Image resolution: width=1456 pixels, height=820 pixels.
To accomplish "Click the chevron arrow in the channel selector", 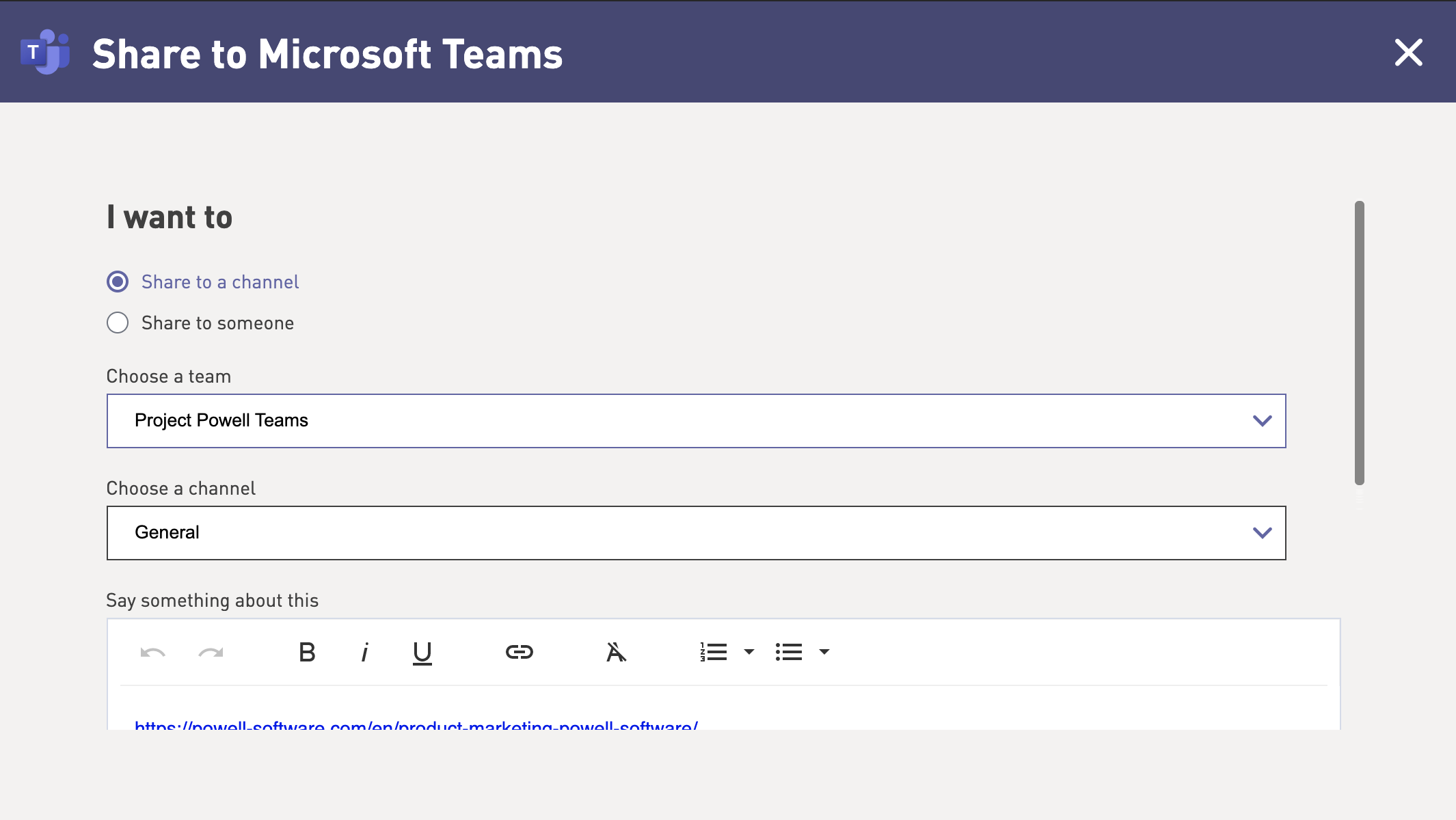I will click(1262, 533).
